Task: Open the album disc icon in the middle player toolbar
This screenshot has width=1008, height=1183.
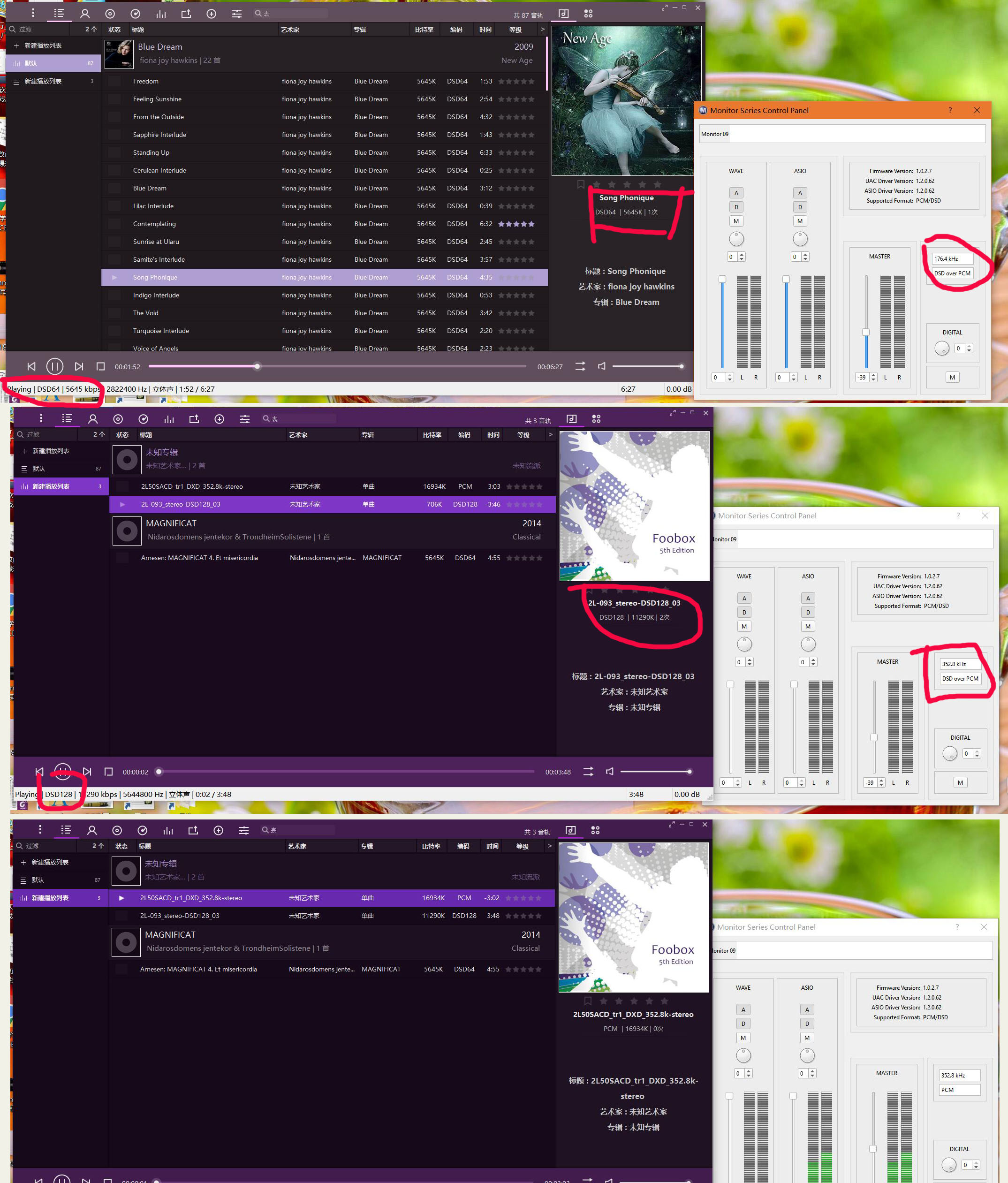Action: click(x=118, y=419)
